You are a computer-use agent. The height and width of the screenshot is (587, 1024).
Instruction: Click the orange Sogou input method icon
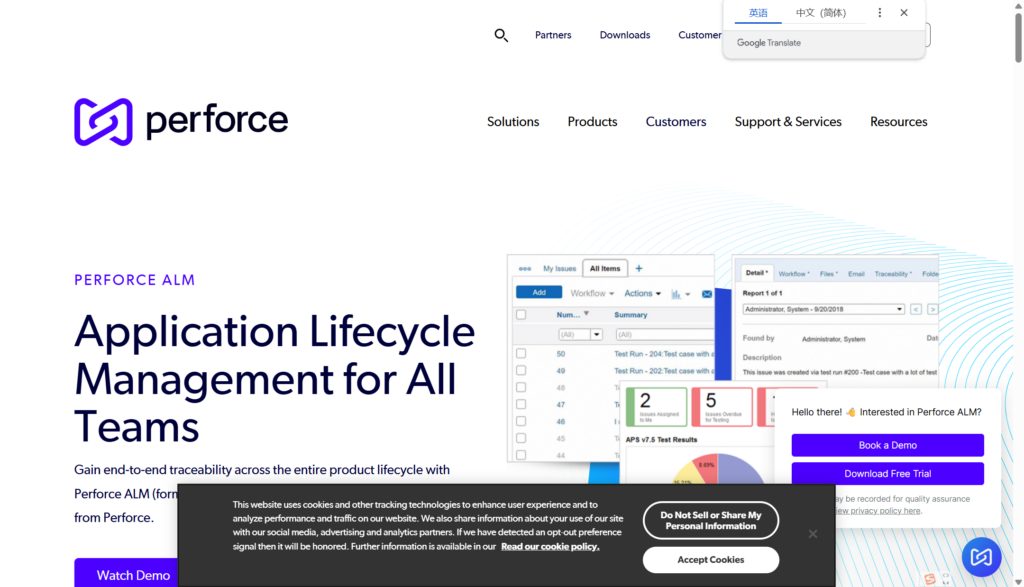(x=930, y=578)
